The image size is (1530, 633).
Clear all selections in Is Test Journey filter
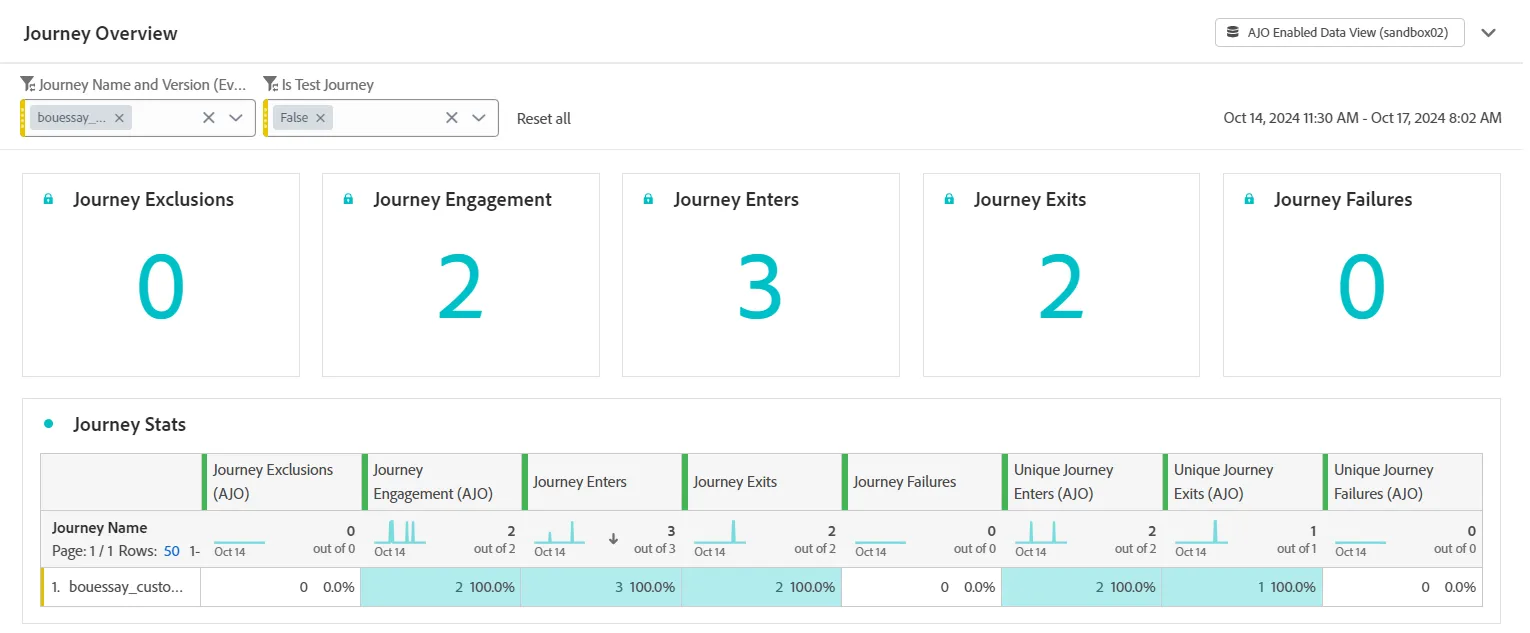[452, 118]
